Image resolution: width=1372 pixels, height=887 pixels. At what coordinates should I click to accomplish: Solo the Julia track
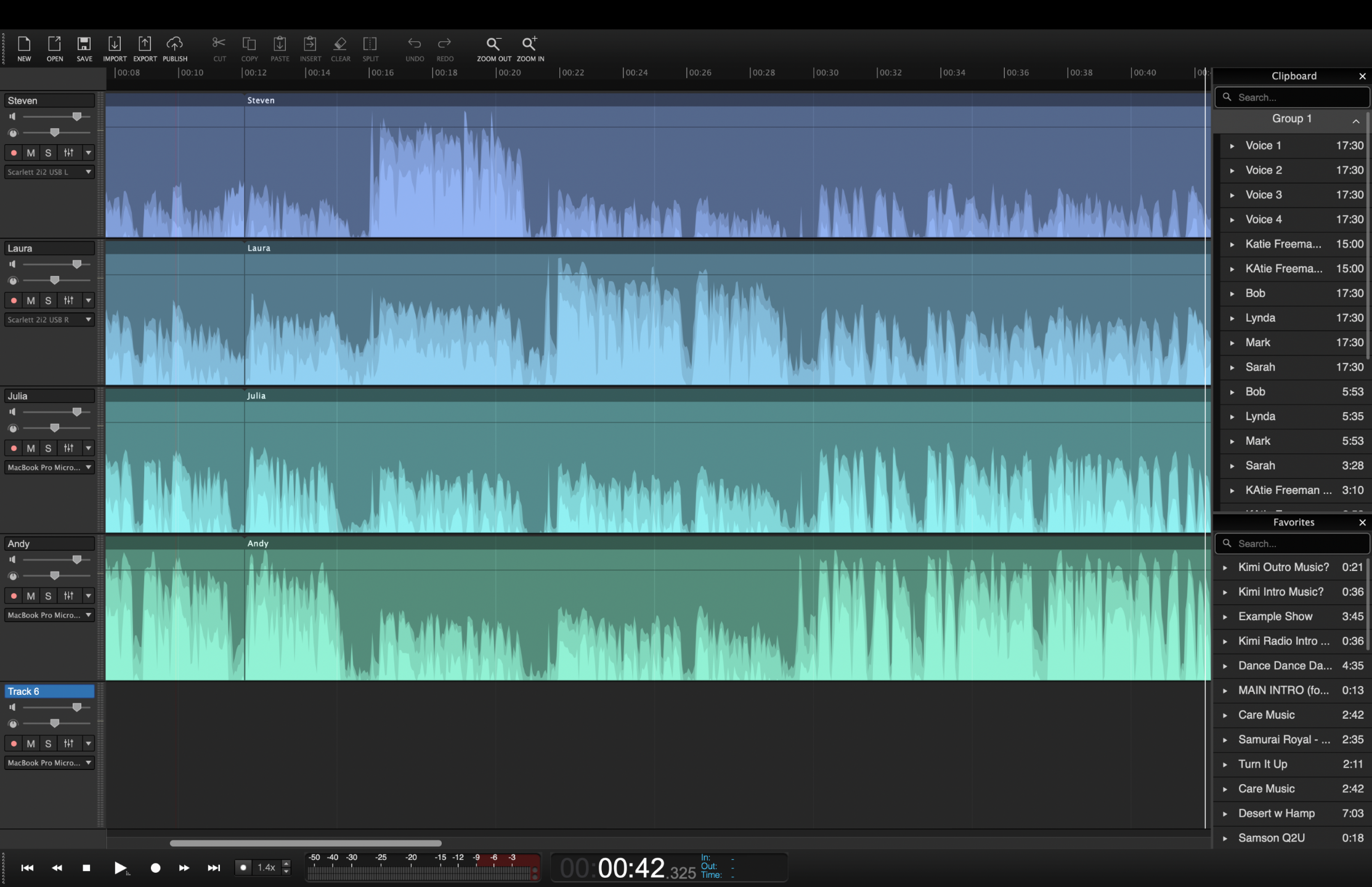click(x=48, y=448)
